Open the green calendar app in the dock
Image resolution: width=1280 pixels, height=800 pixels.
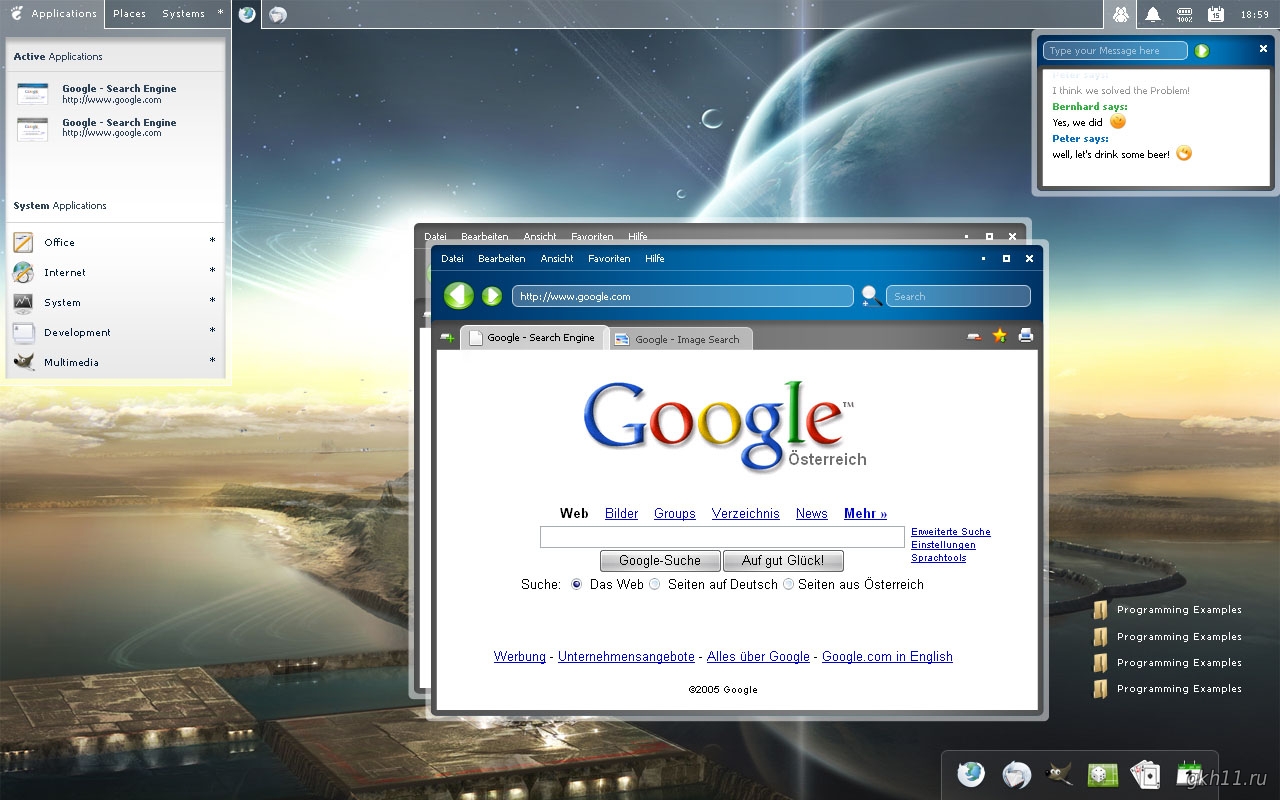(x=1188, y=775)
